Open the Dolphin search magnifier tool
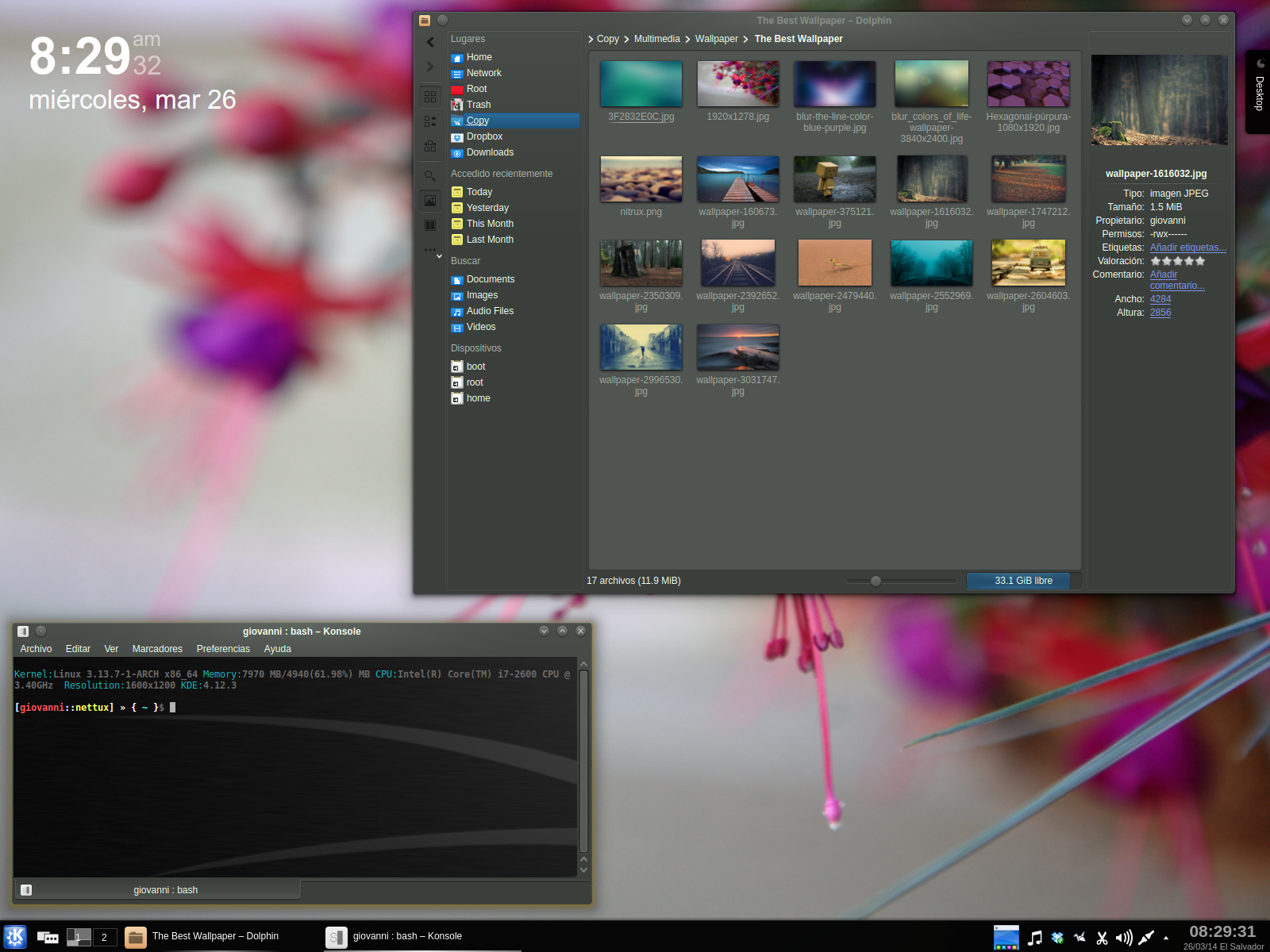Screen dimensions: 1270x952 (x=430, y=176)
